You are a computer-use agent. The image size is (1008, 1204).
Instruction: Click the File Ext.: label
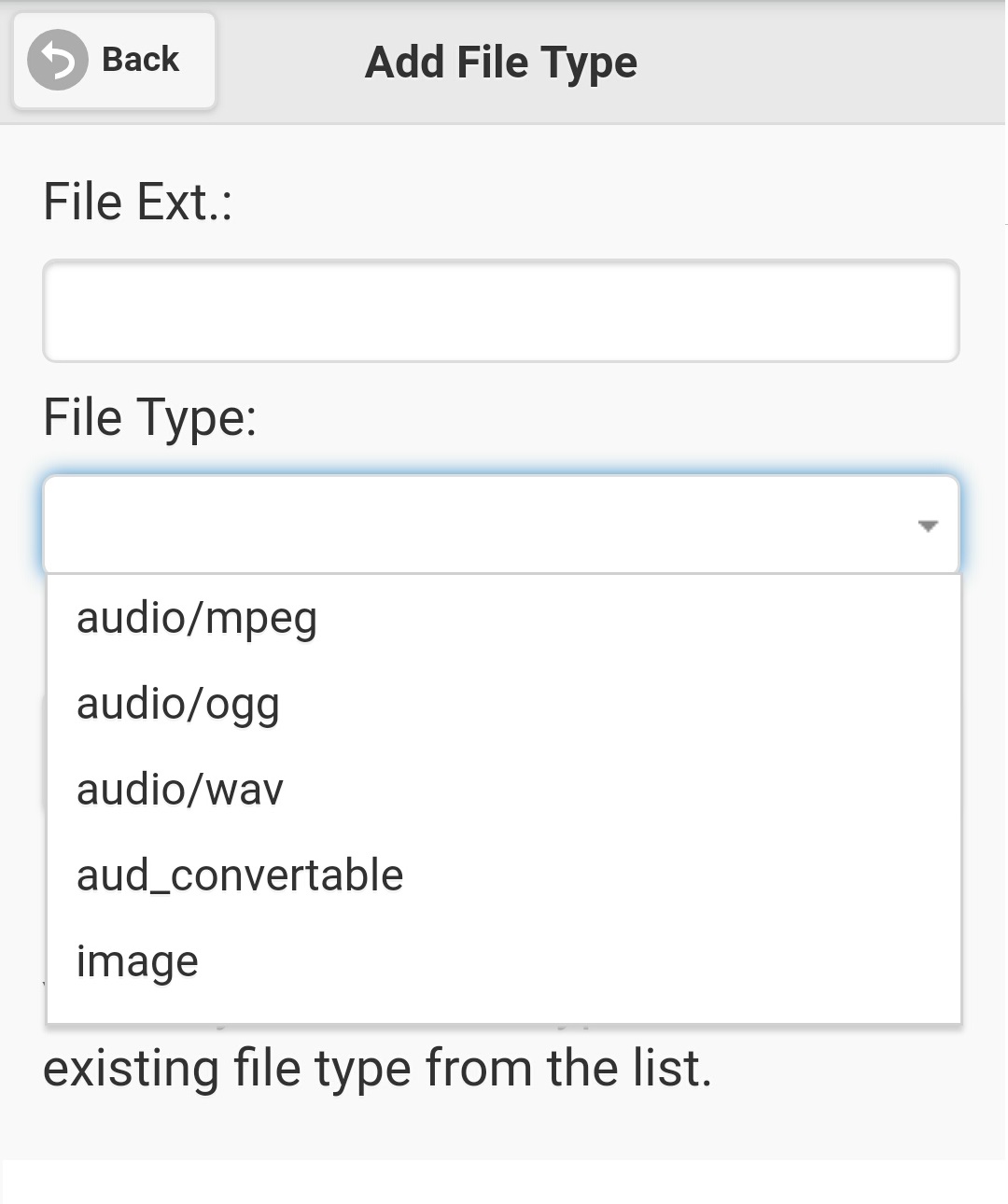[138, 203]
